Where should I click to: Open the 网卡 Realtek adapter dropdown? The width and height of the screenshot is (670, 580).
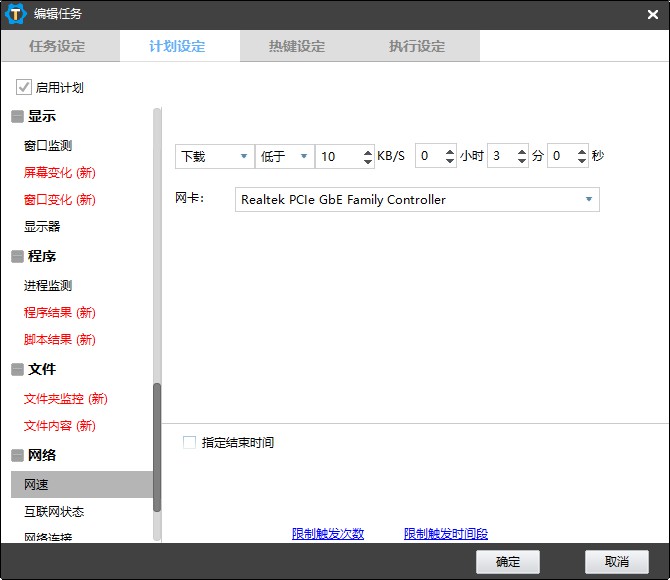[417, 200]
